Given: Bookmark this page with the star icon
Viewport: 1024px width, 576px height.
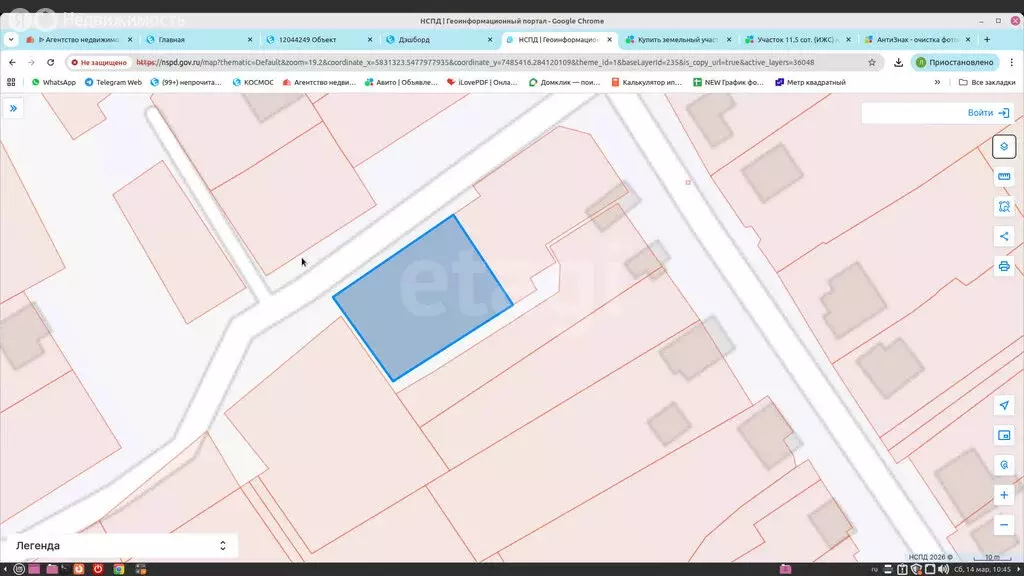Looking at the screenshot, I should pyautogui.click(x=872, y=62).
